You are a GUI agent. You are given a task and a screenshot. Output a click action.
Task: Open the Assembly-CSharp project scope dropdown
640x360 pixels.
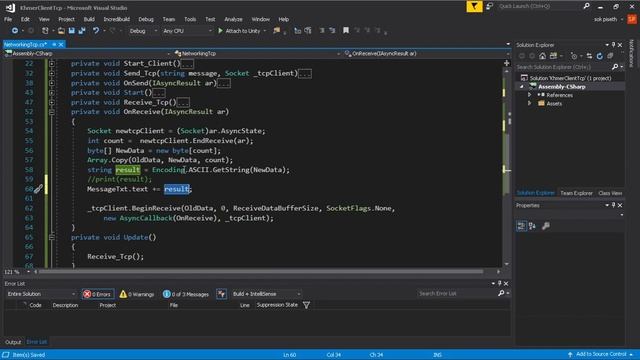(x=87, y=53)
